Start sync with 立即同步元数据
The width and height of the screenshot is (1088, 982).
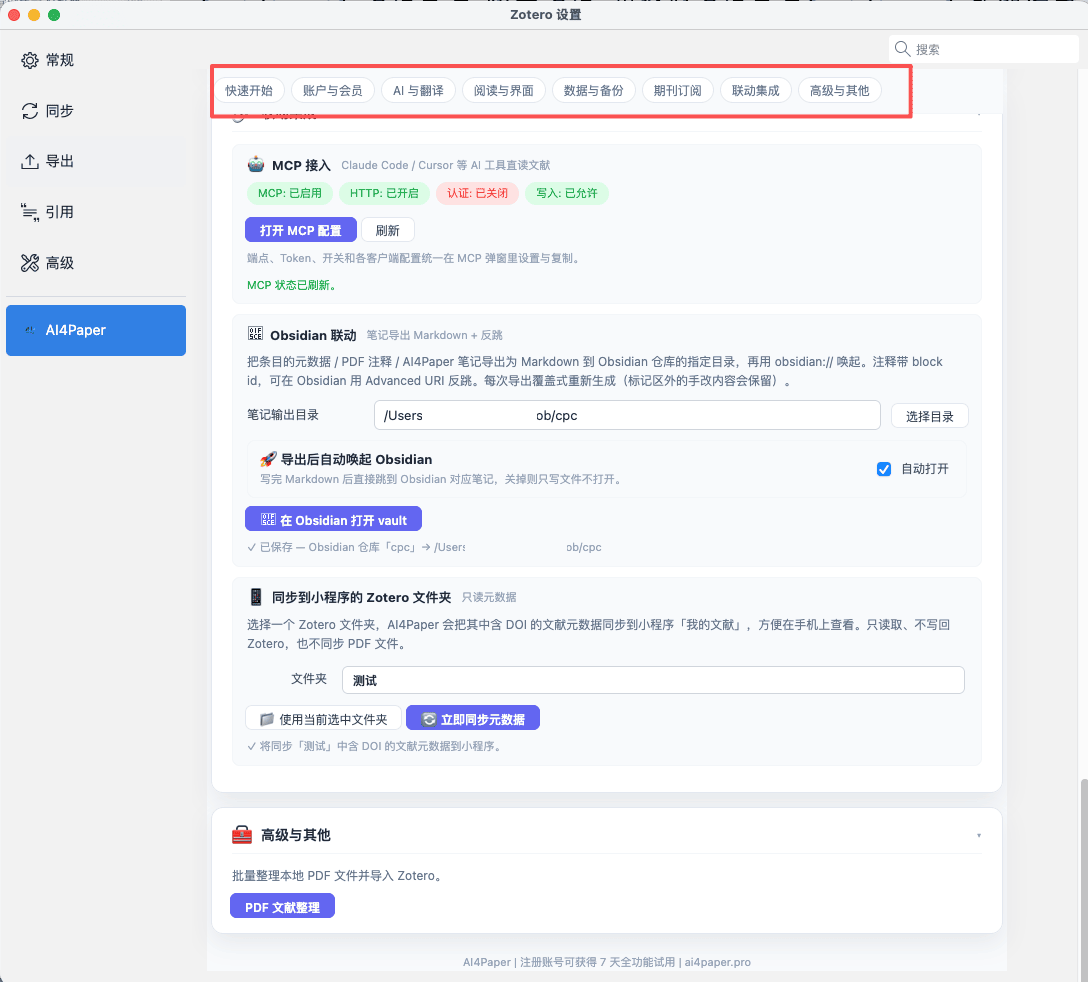click(x=473, y=719)
